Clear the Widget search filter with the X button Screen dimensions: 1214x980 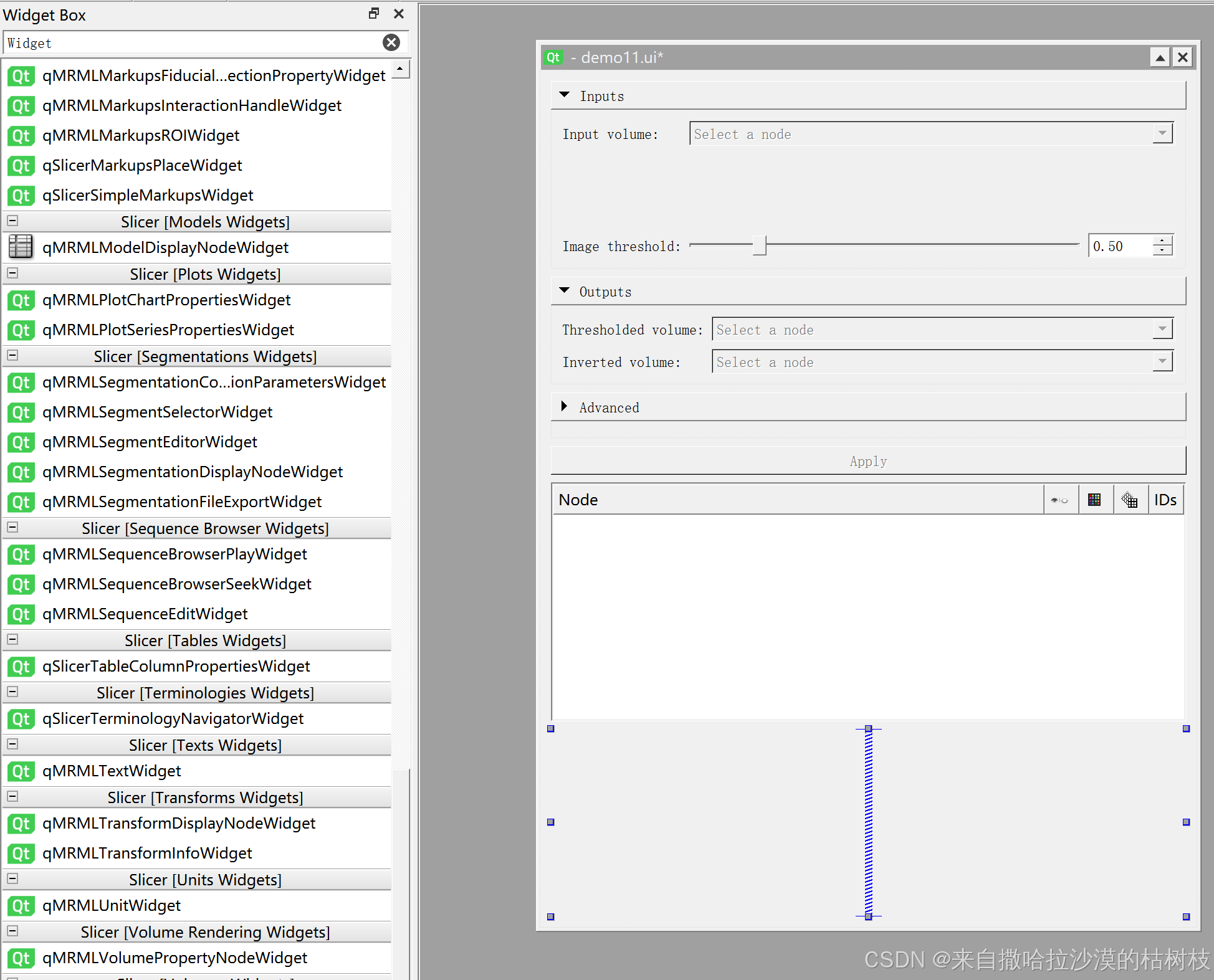point(391,42)
